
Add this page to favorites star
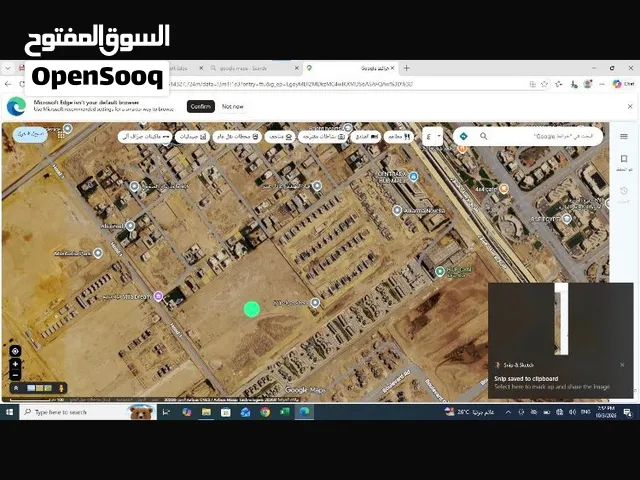click(x=544, y=84)
